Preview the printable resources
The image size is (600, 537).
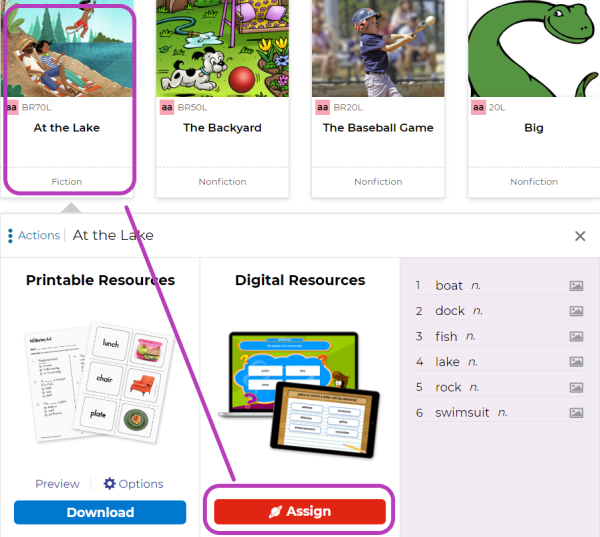57,484
